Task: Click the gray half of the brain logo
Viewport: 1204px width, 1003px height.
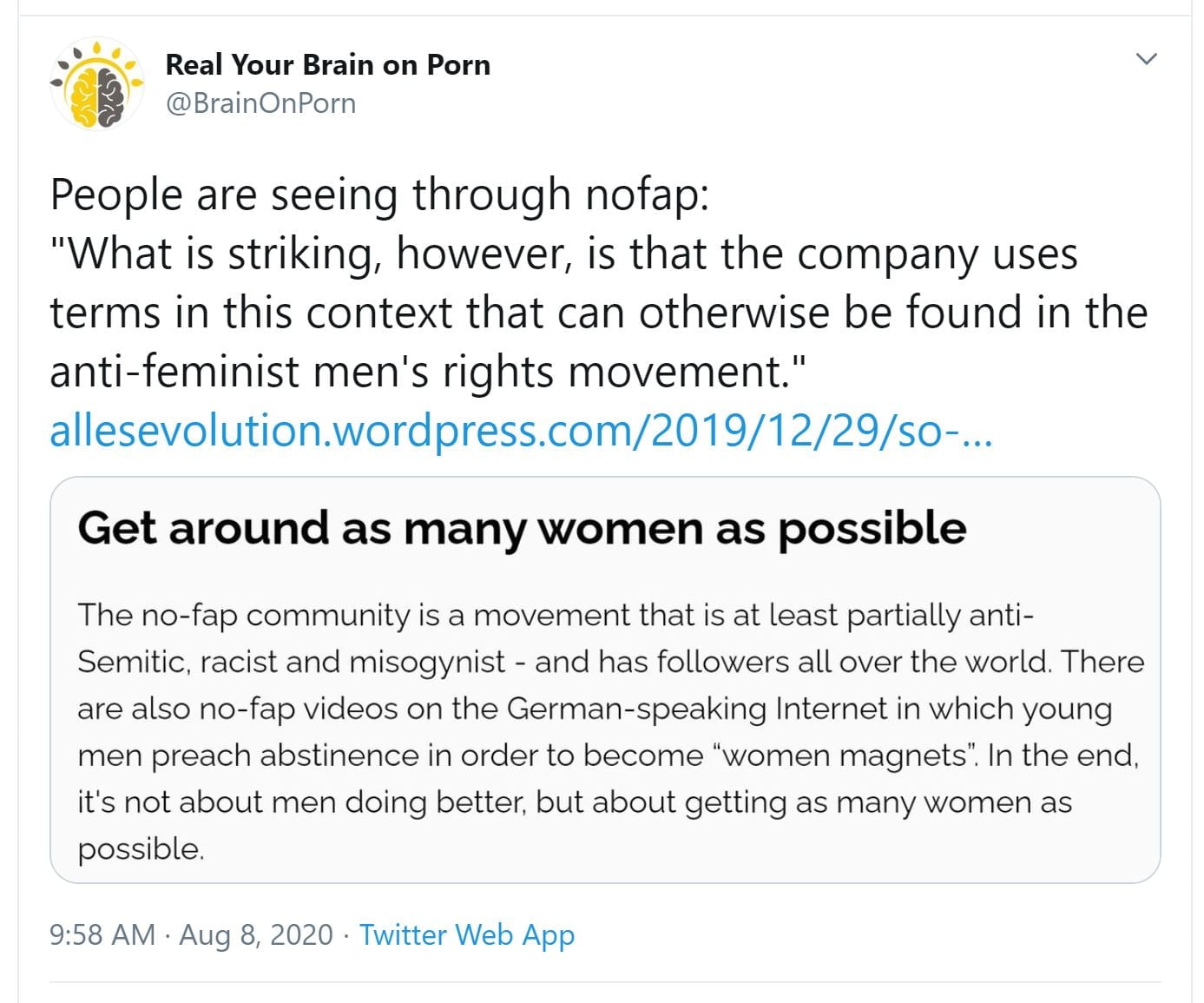Action: [110, 96]
